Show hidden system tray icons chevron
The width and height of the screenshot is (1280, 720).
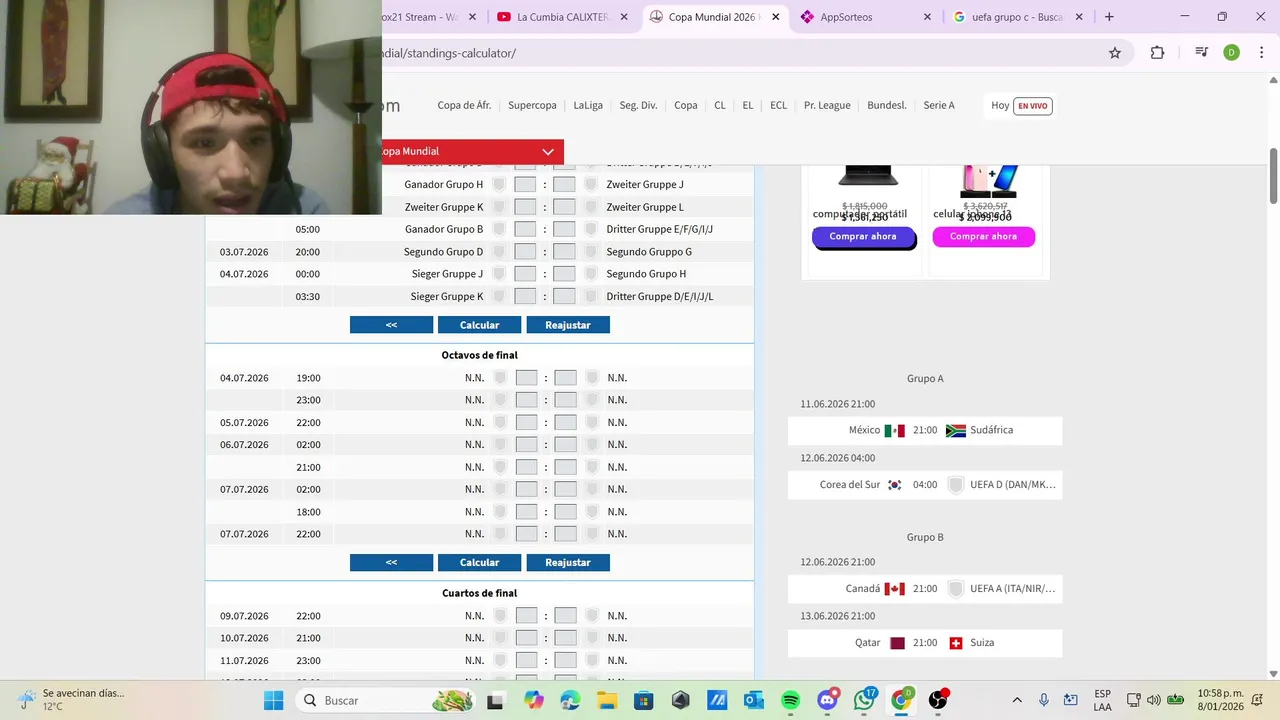pos(1017,700)
